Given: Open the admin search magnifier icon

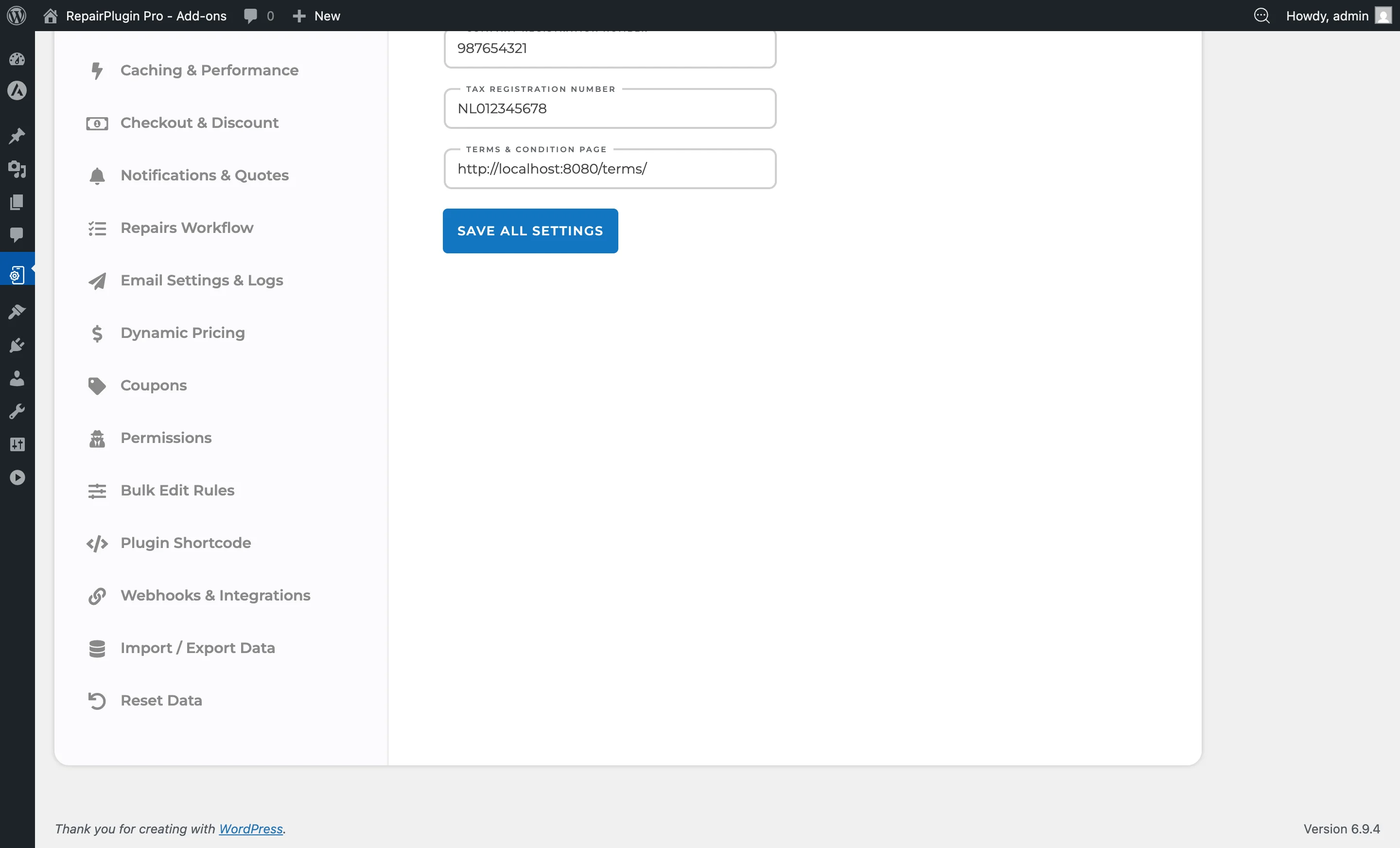Looking at the screenshot, I should tap(1262, 16).
